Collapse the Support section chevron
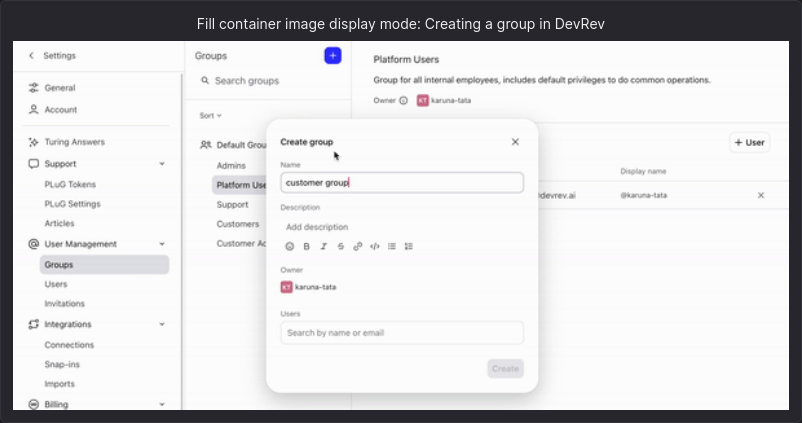This screenshot has width=802, height=423. click(x=162, y=164)
